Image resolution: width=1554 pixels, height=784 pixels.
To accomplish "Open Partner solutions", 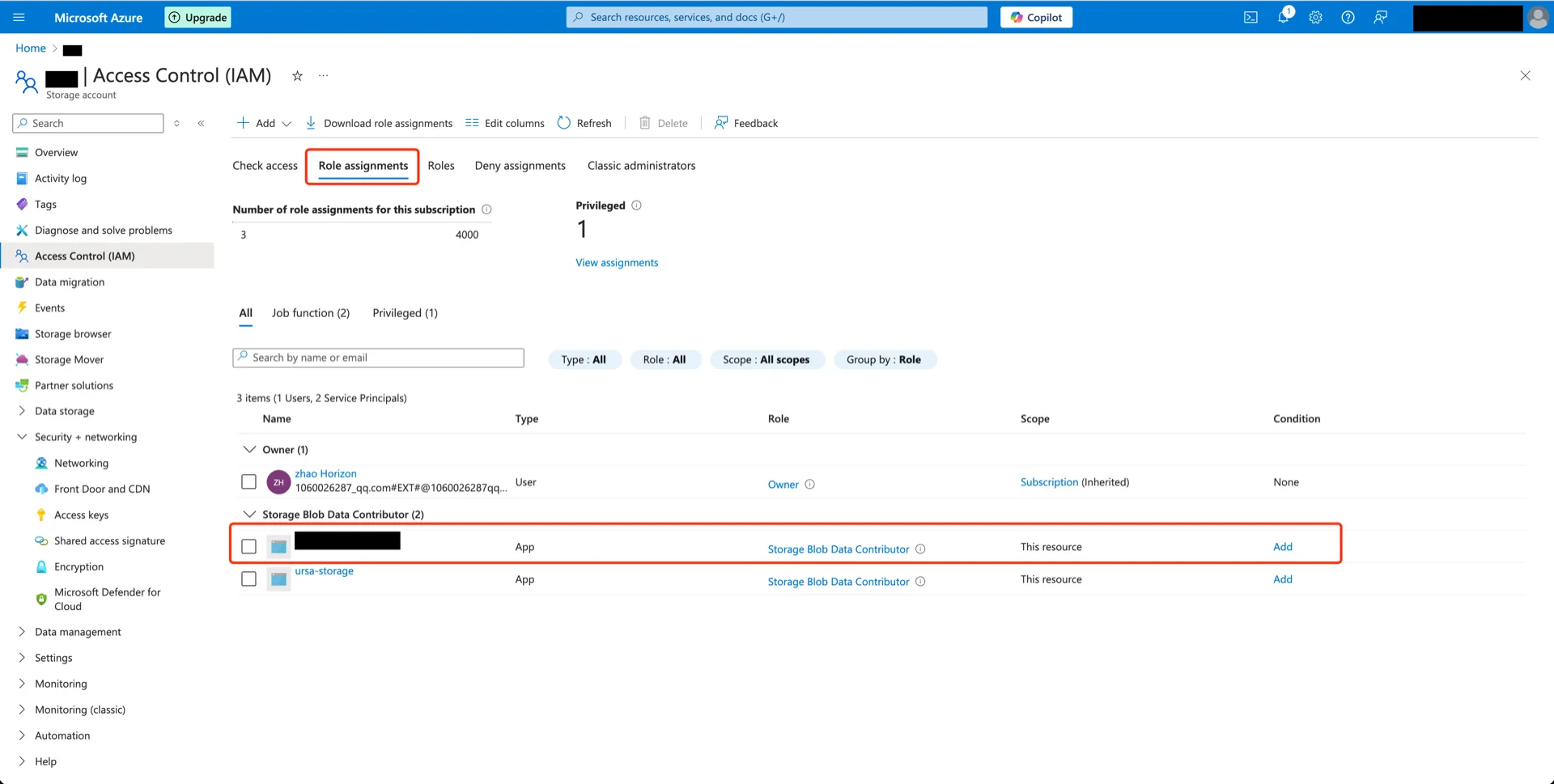I will pyautogui.click(x=74, y=385).
